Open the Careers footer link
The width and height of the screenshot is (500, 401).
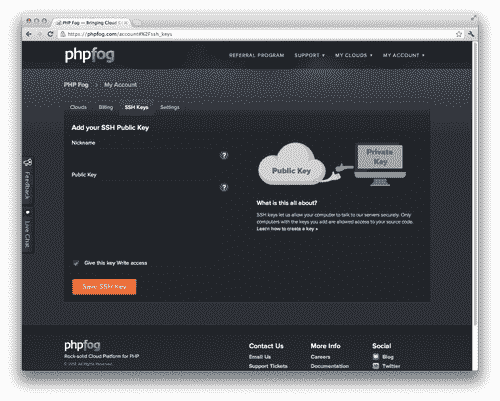[320, 357]
